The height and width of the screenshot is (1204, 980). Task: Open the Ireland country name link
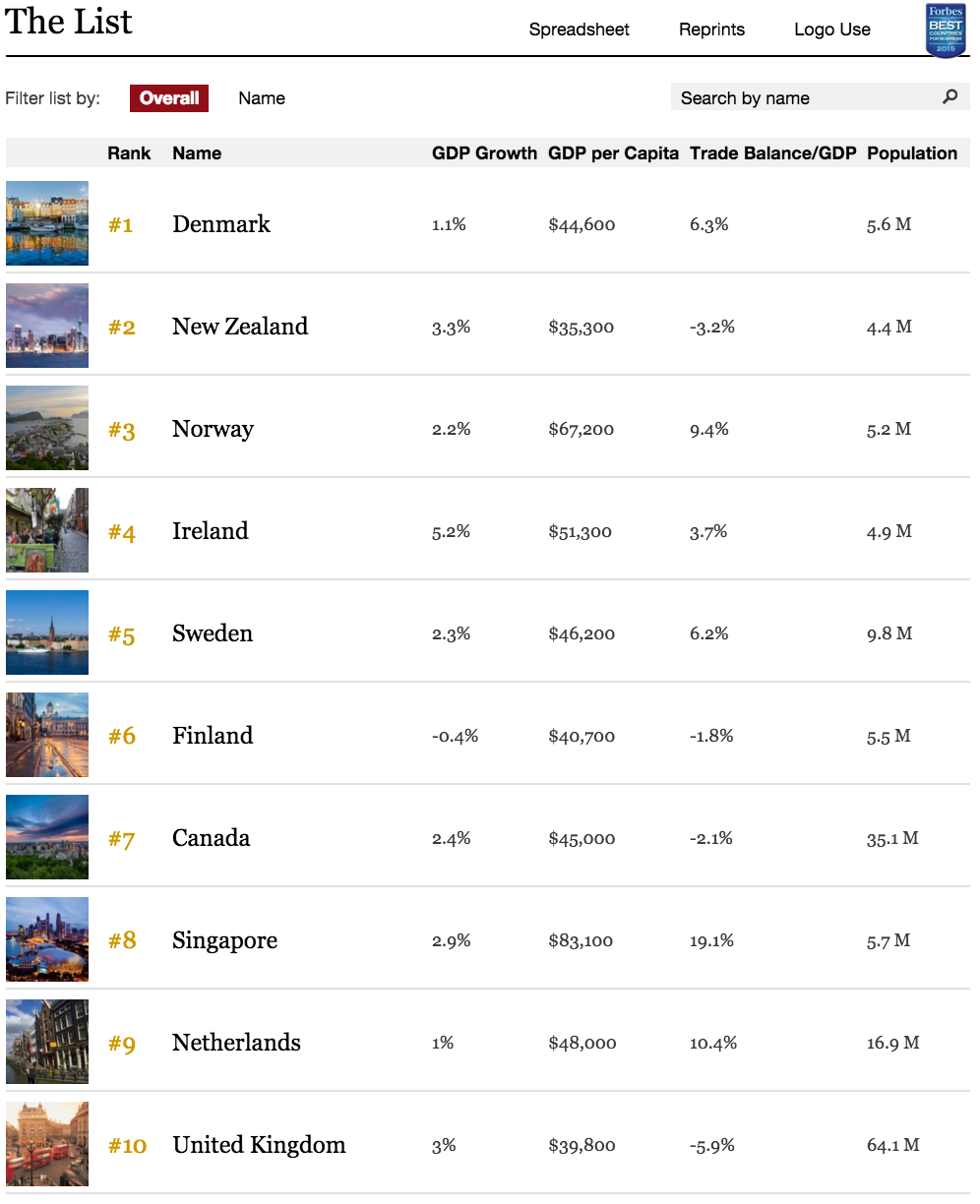211,531
